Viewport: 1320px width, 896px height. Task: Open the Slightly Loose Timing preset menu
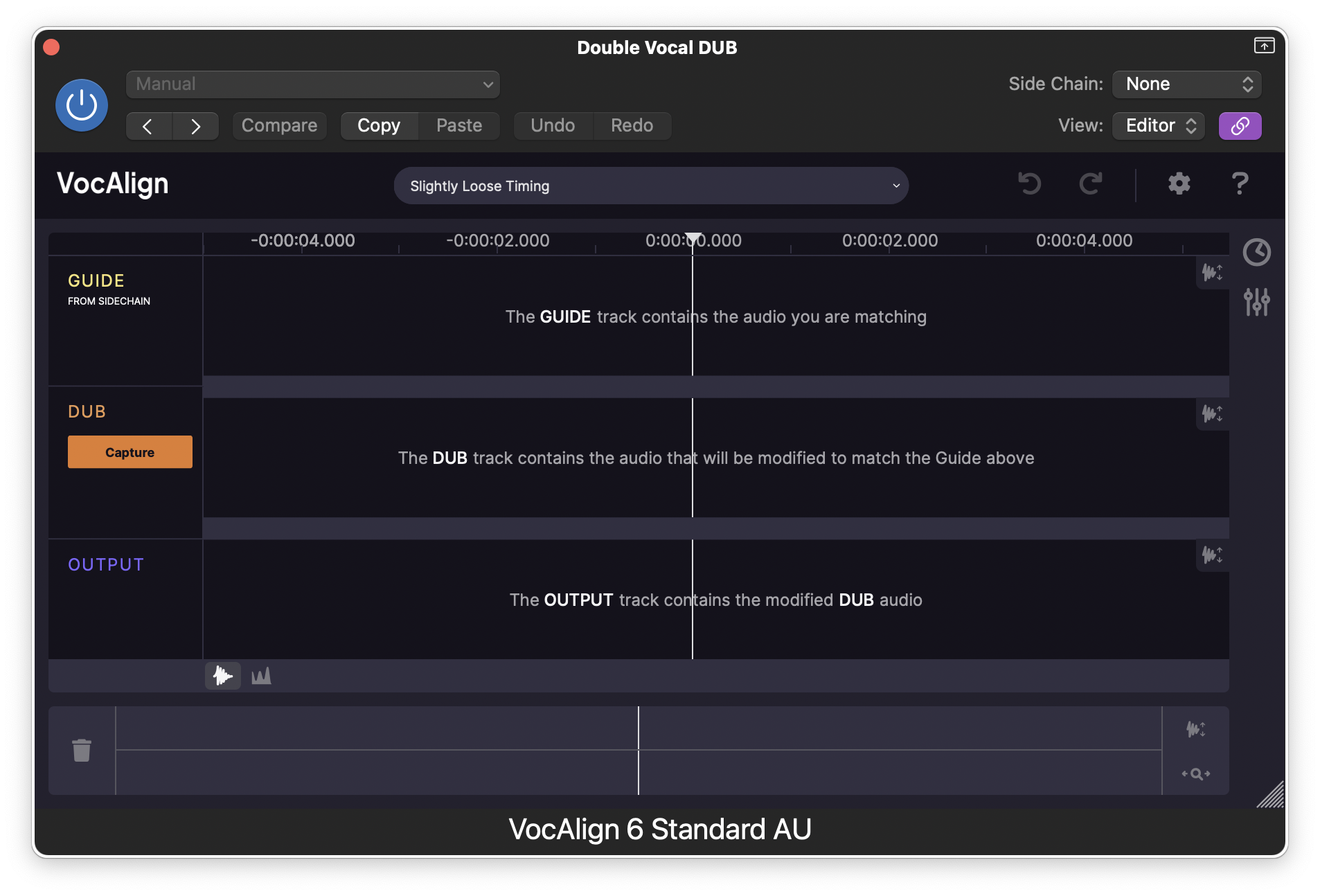(651, 185)
